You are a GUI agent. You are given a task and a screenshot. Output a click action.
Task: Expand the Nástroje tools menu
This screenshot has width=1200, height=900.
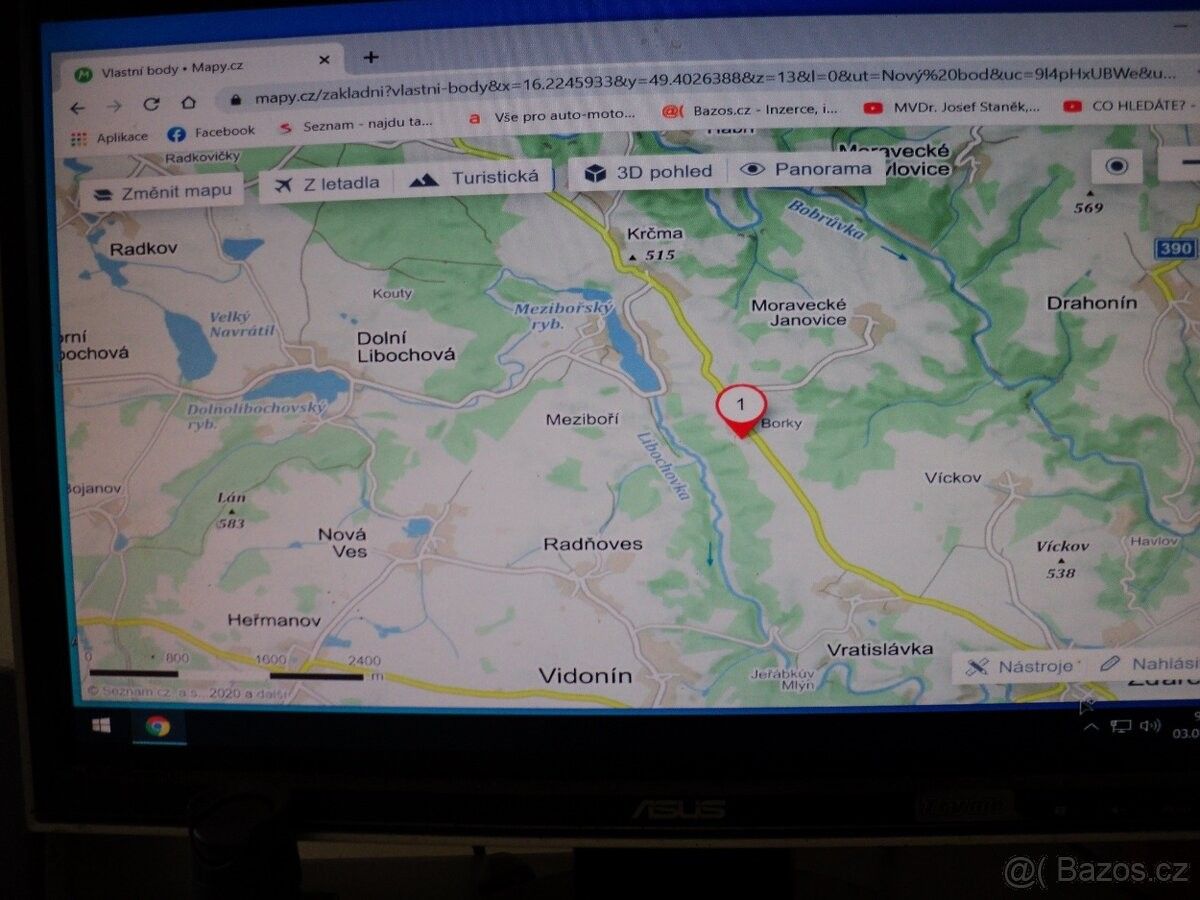(1020, 666)
